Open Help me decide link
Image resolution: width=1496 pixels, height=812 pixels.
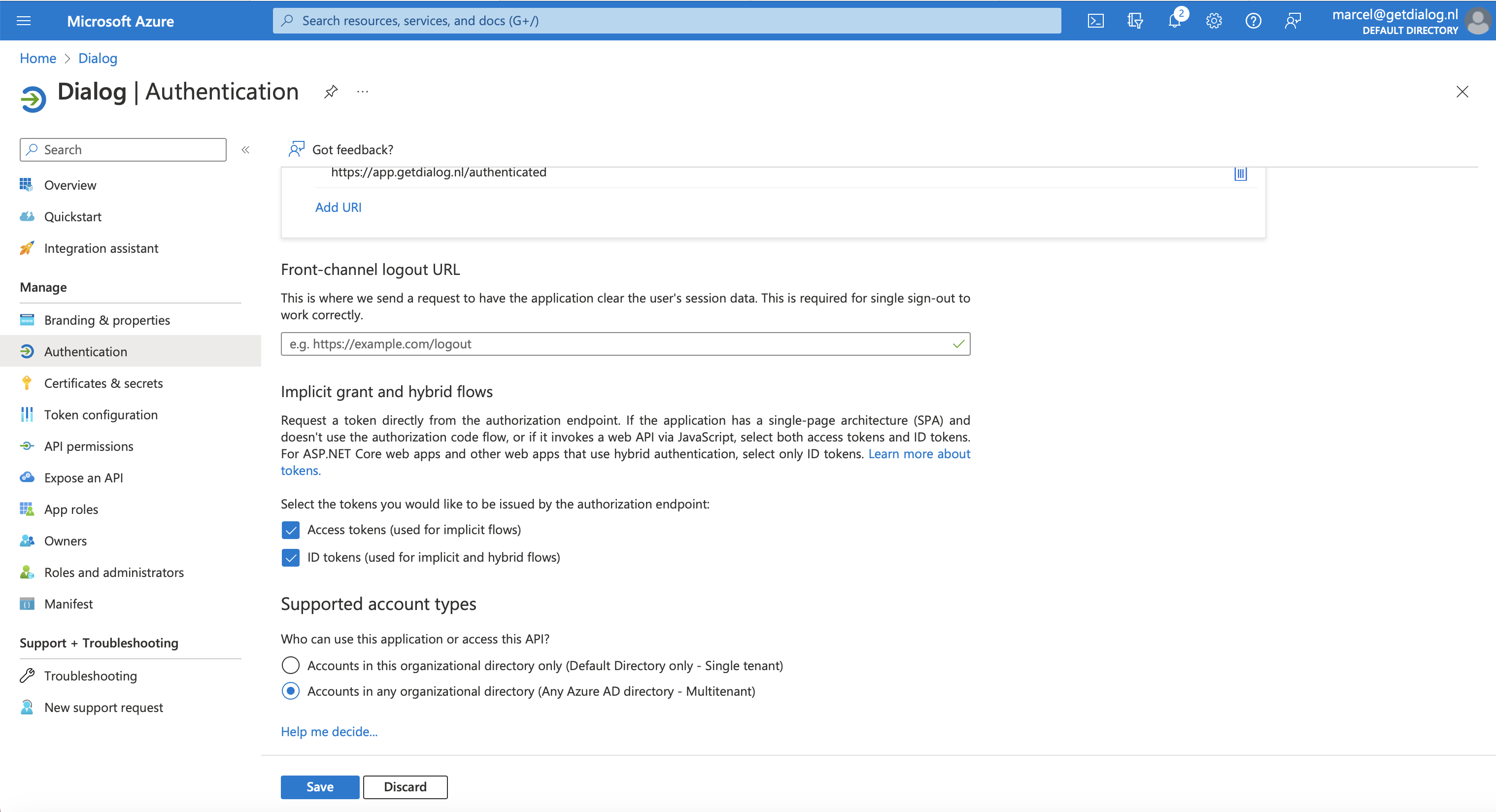point(329,731)
